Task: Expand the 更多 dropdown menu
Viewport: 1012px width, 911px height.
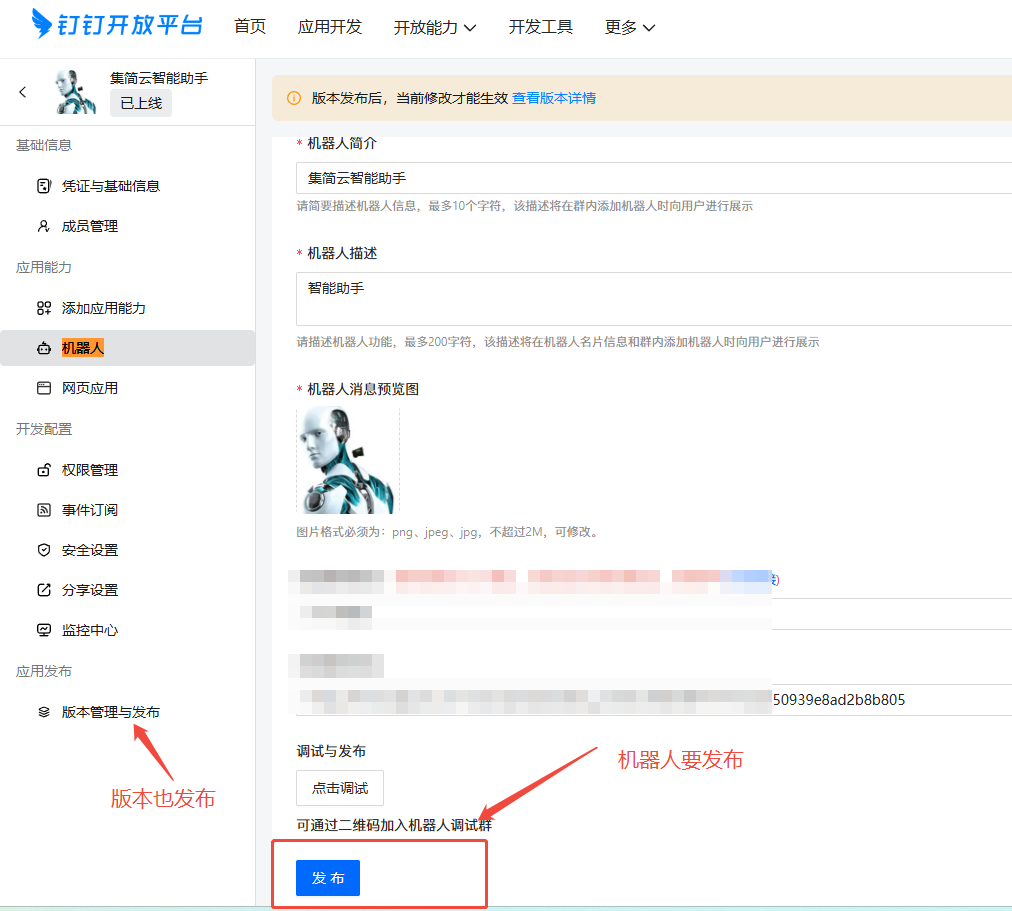Action: click(x=630, y=27)
